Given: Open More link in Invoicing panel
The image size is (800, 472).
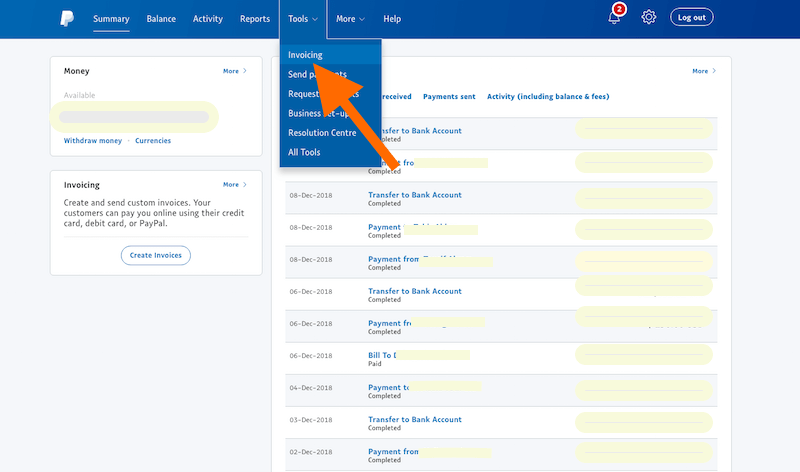Looking at the screenshot, I should (235, 185).
